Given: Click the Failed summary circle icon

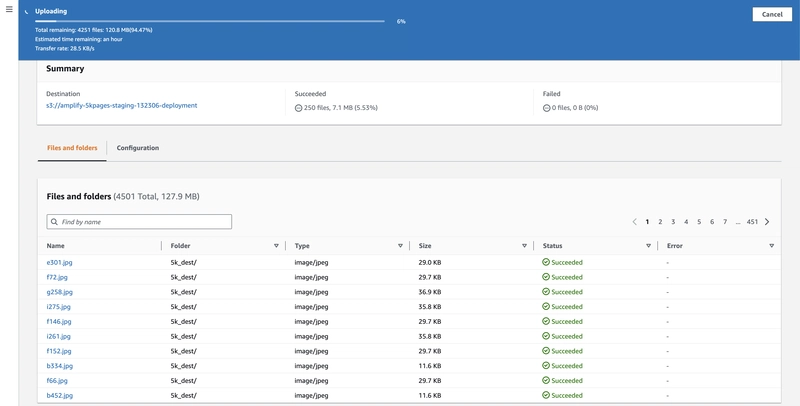Looking at the screenshot, I should [546, 108].
